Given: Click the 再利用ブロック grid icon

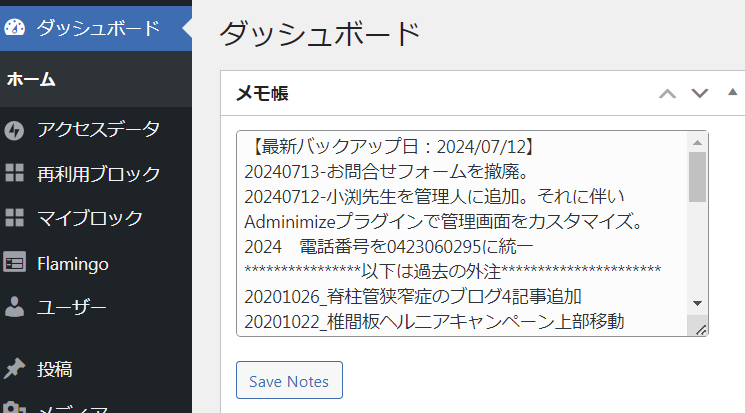Looking at the screenshot, I should pyautogui.click(x=15, y=174).
